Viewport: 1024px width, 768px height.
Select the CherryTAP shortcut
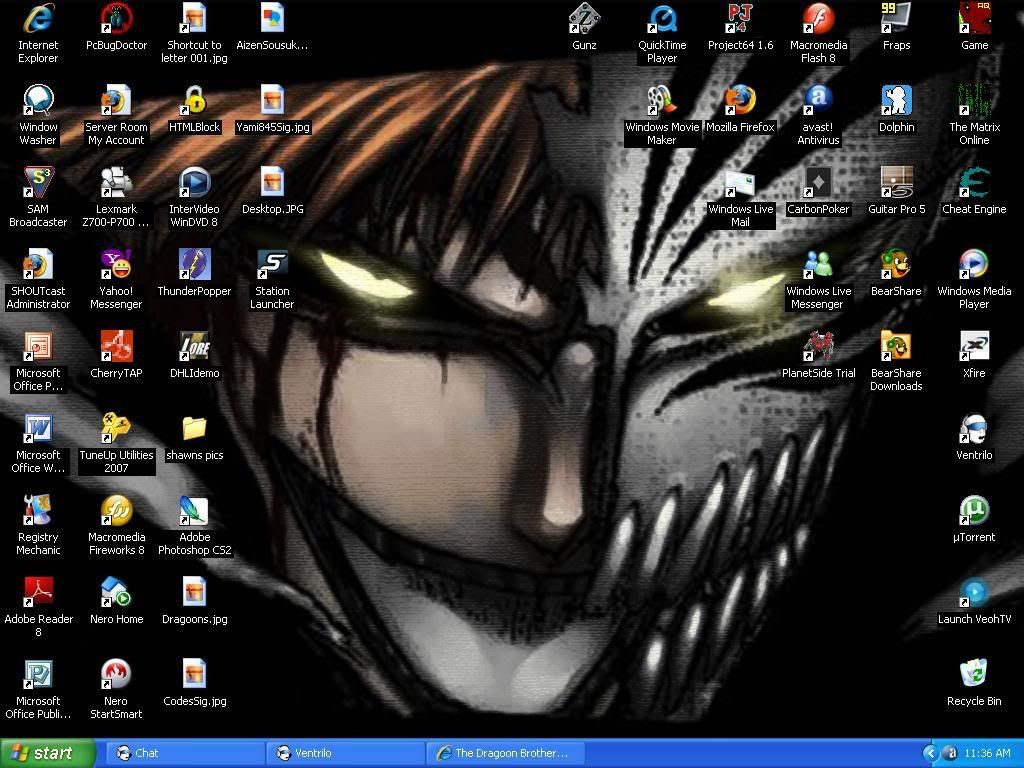pos(116,346)
